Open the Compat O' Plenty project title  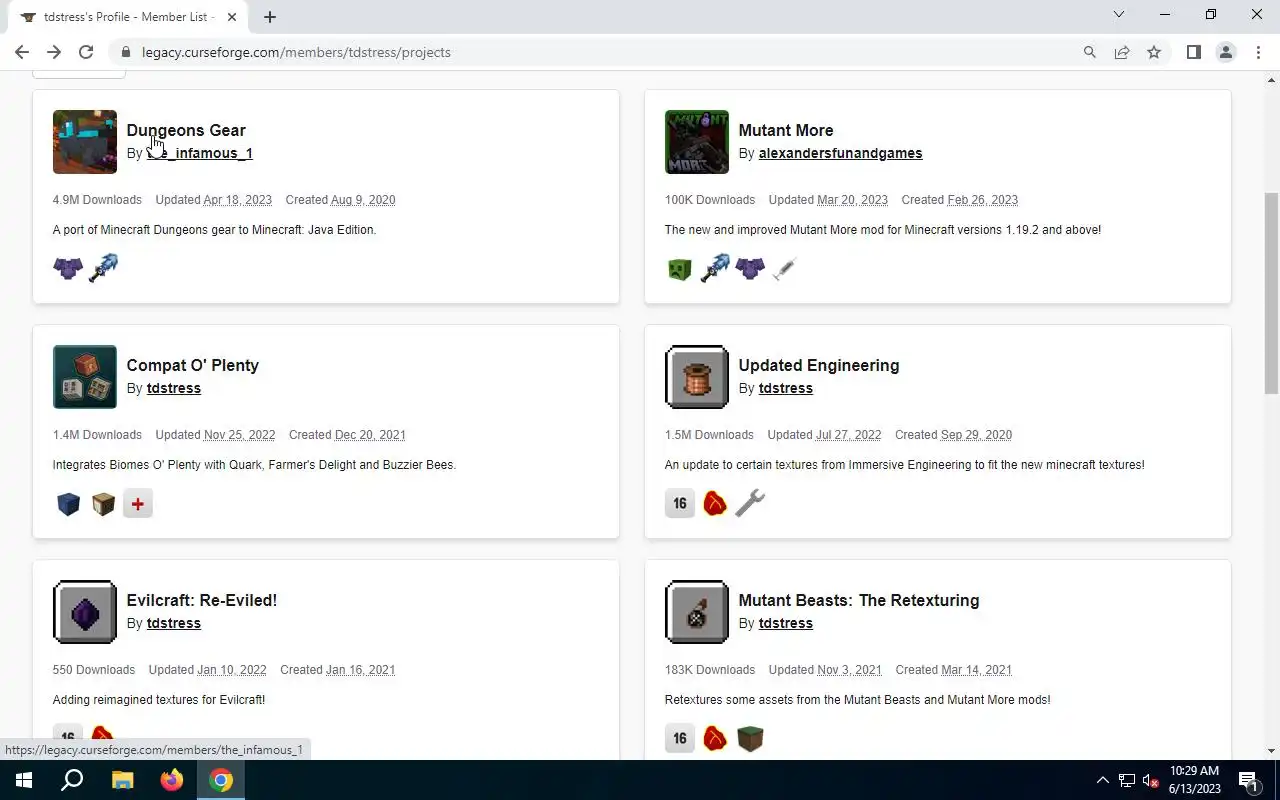pyautogui.click(x=193, y=365)
